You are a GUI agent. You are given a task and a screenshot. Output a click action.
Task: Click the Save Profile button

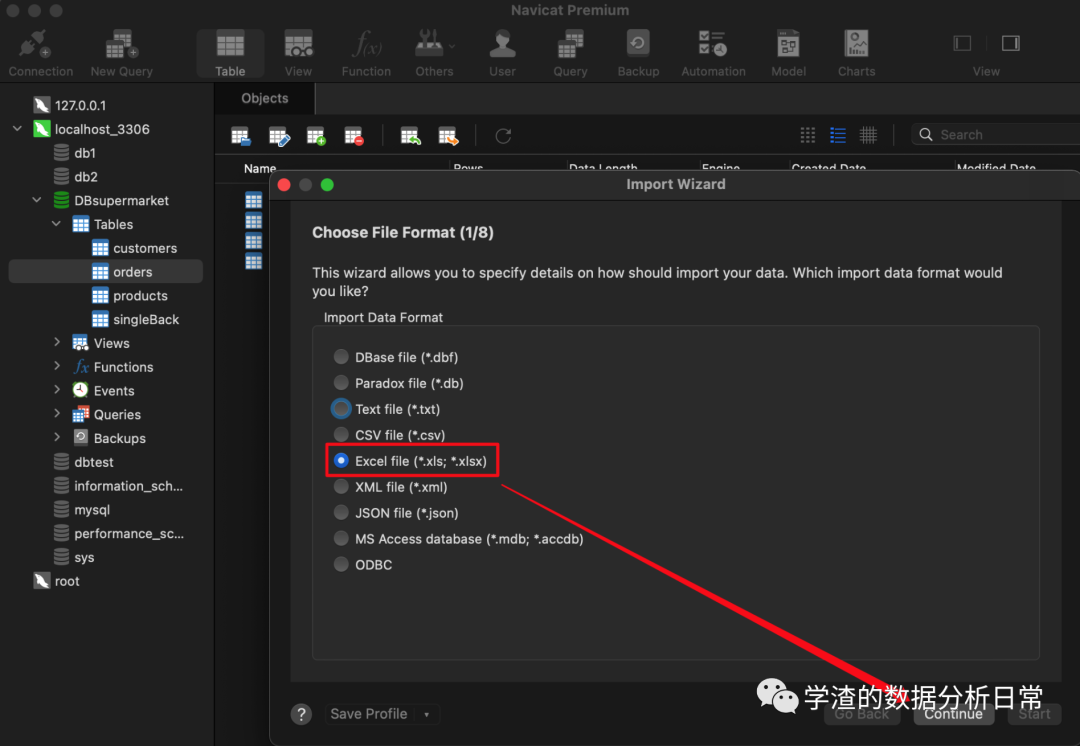pyautogui.click(x=369, y=714)
